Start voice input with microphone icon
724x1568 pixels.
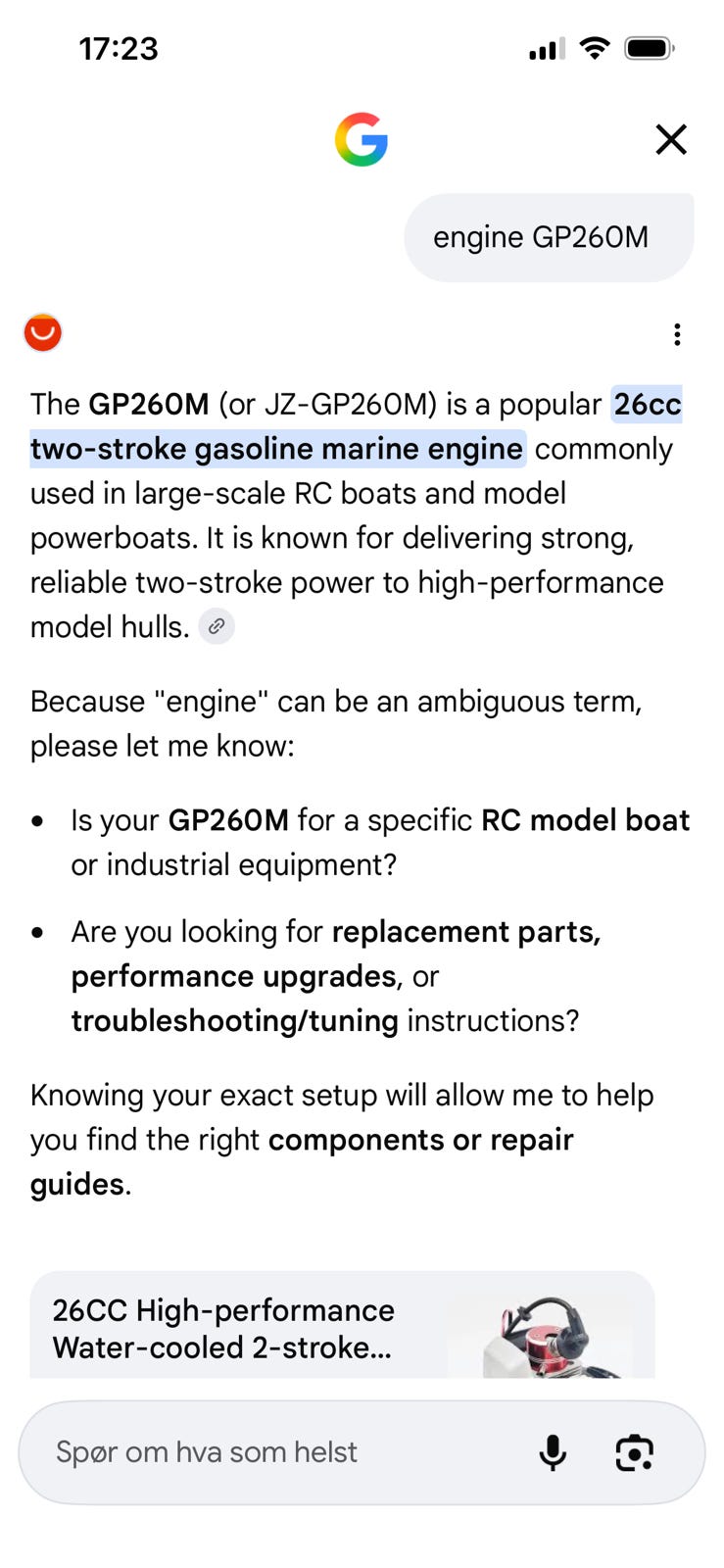pyautogui.click(x=553, y=1452)
